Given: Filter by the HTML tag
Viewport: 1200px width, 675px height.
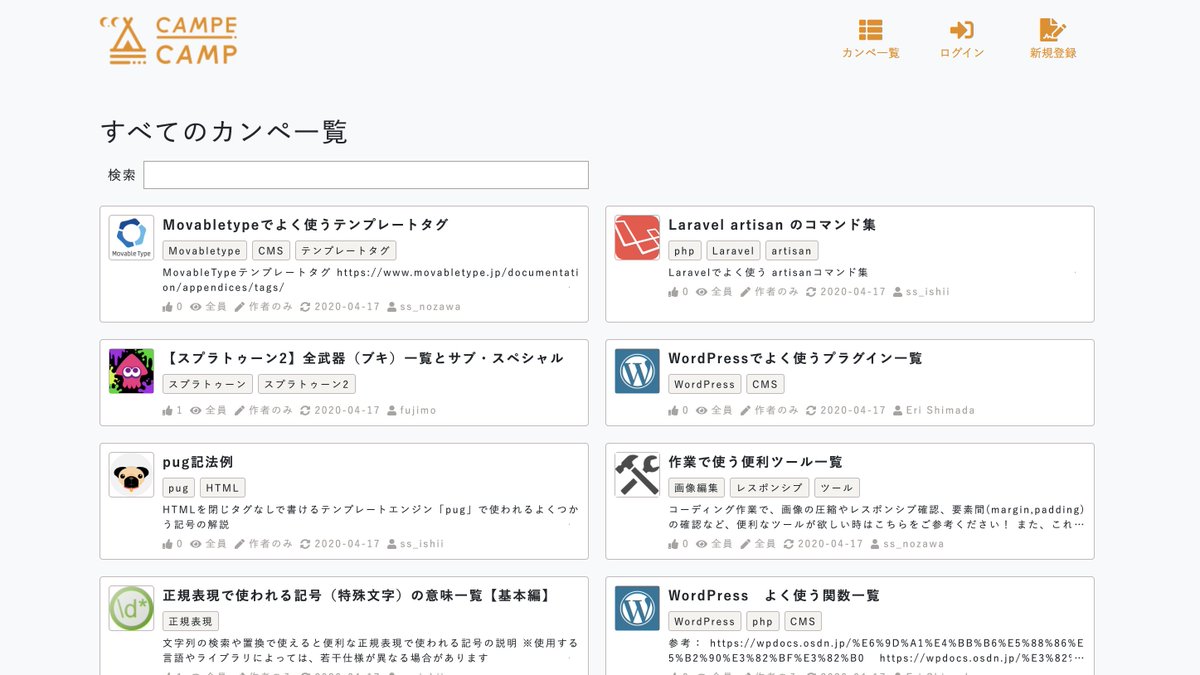Looking at the screenshot, I should tap(222, 488).
